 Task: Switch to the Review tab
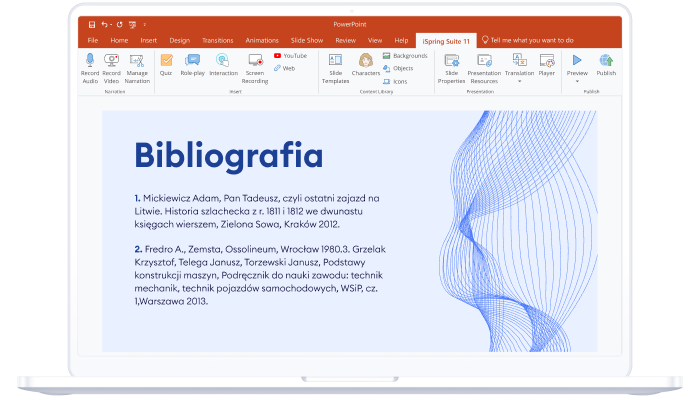346,40
